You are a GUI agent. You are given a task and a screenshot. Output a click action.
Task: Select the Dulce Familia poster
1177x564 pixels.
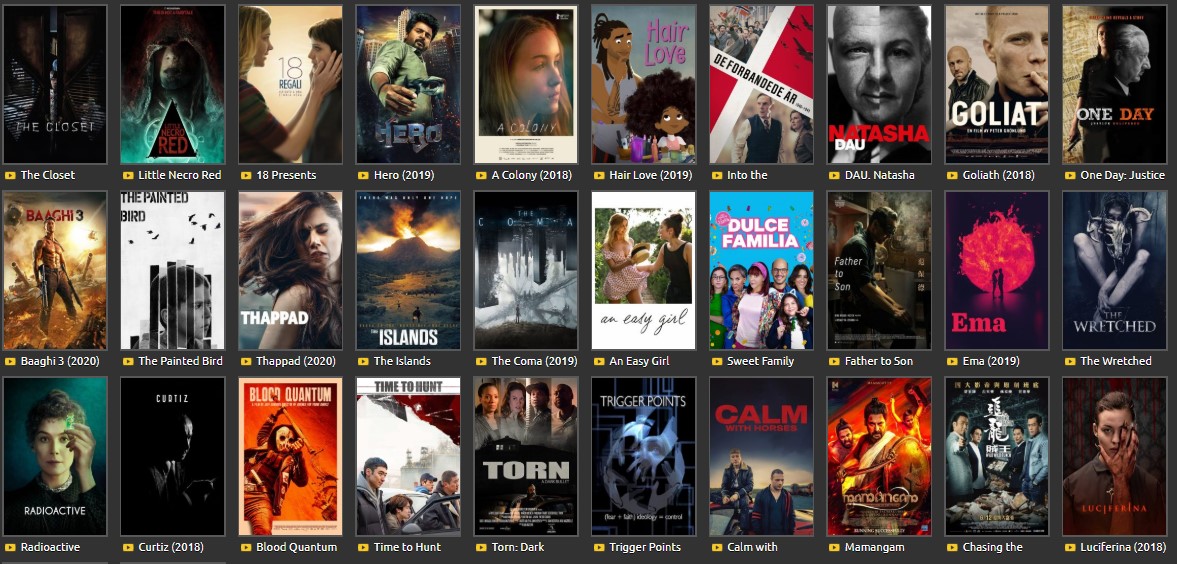[761, 270]
